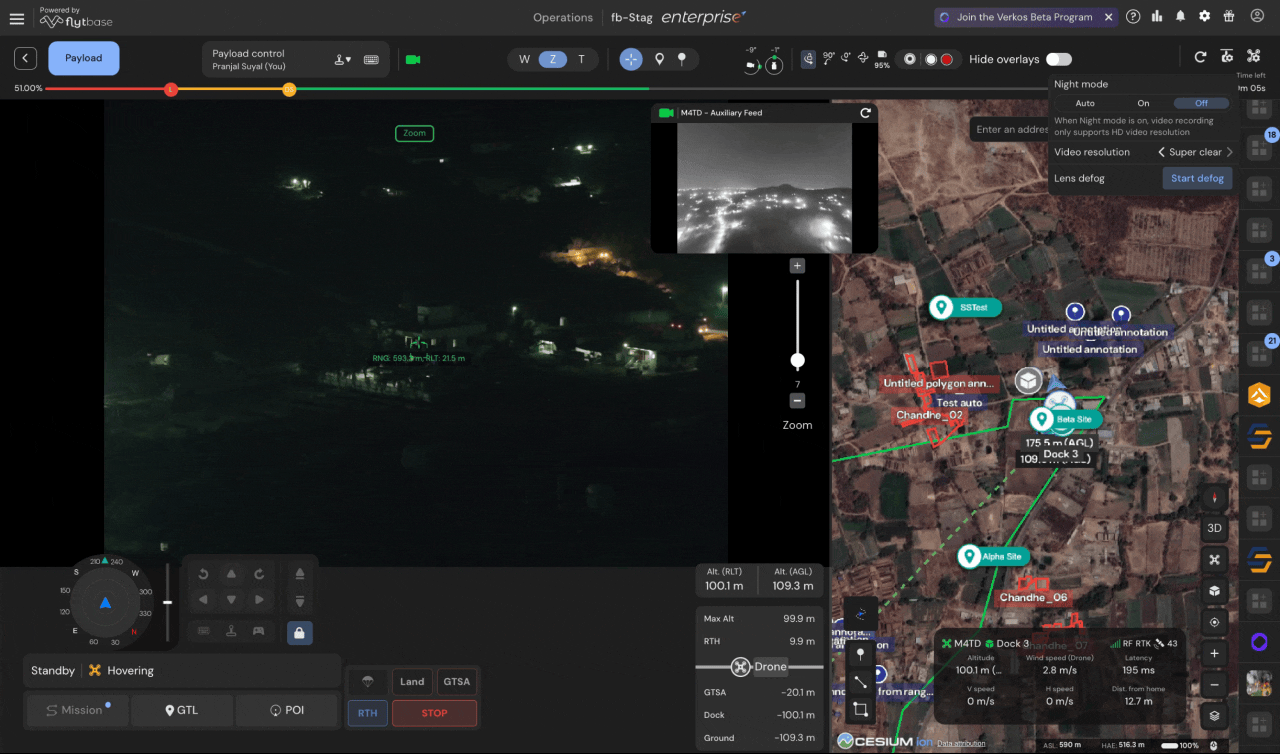1280x754 pixels.
Task: Click the zoom minus button below slider
Action: [797, 401]
